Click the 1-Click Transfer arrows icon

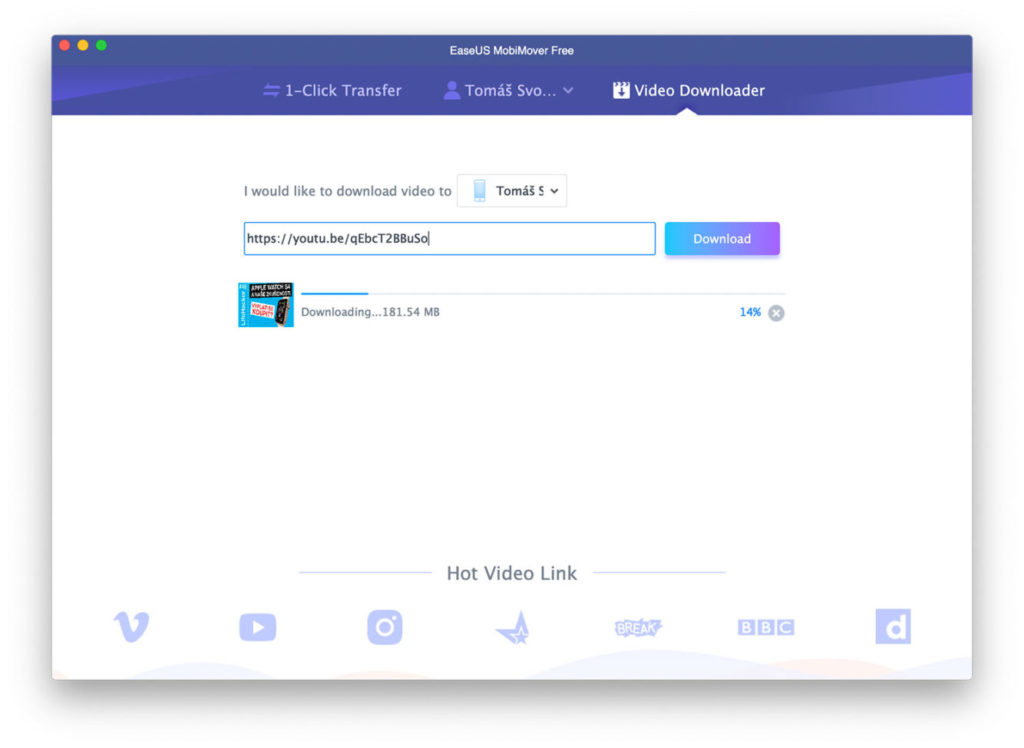click(271, 90)
